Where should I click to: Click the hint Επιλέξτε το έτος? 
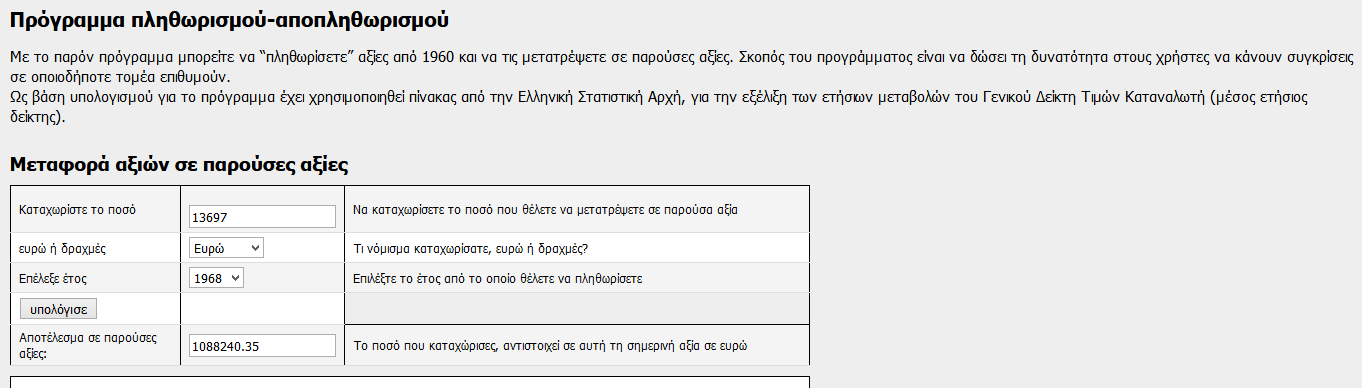point(498,278)
